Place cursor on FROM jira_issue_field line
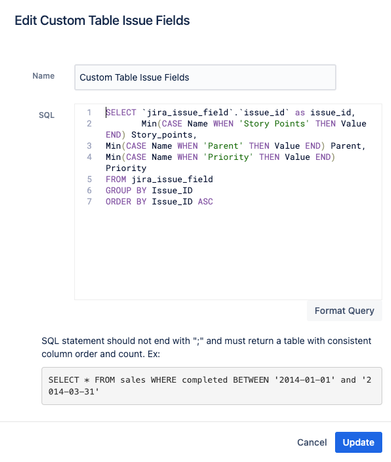The height and width of the screenshot is (462, 391). 159,179
